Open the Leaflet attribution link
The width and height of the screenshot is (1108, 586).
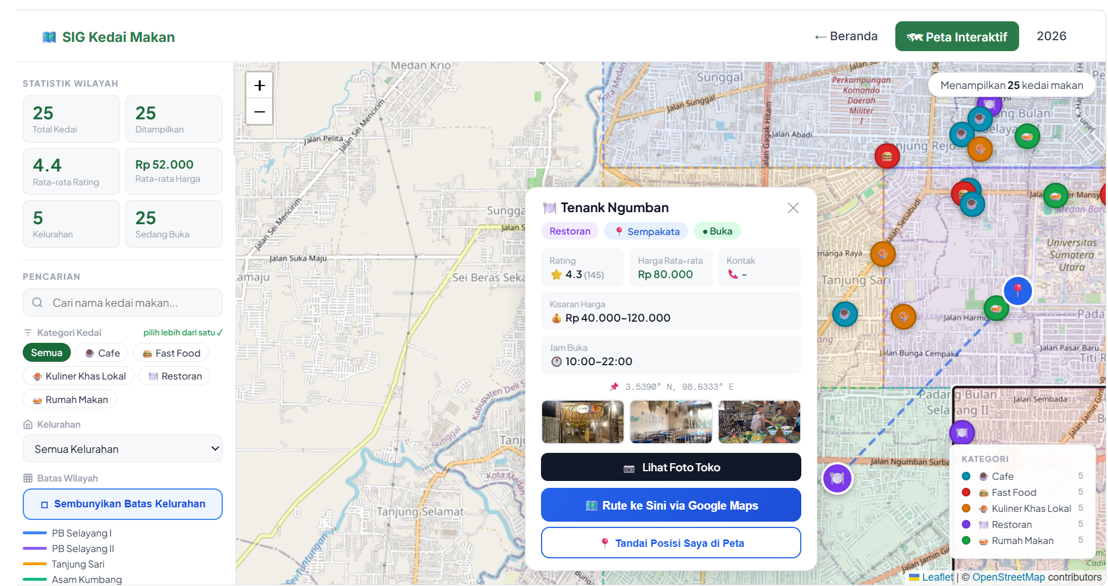coord(937,577)
